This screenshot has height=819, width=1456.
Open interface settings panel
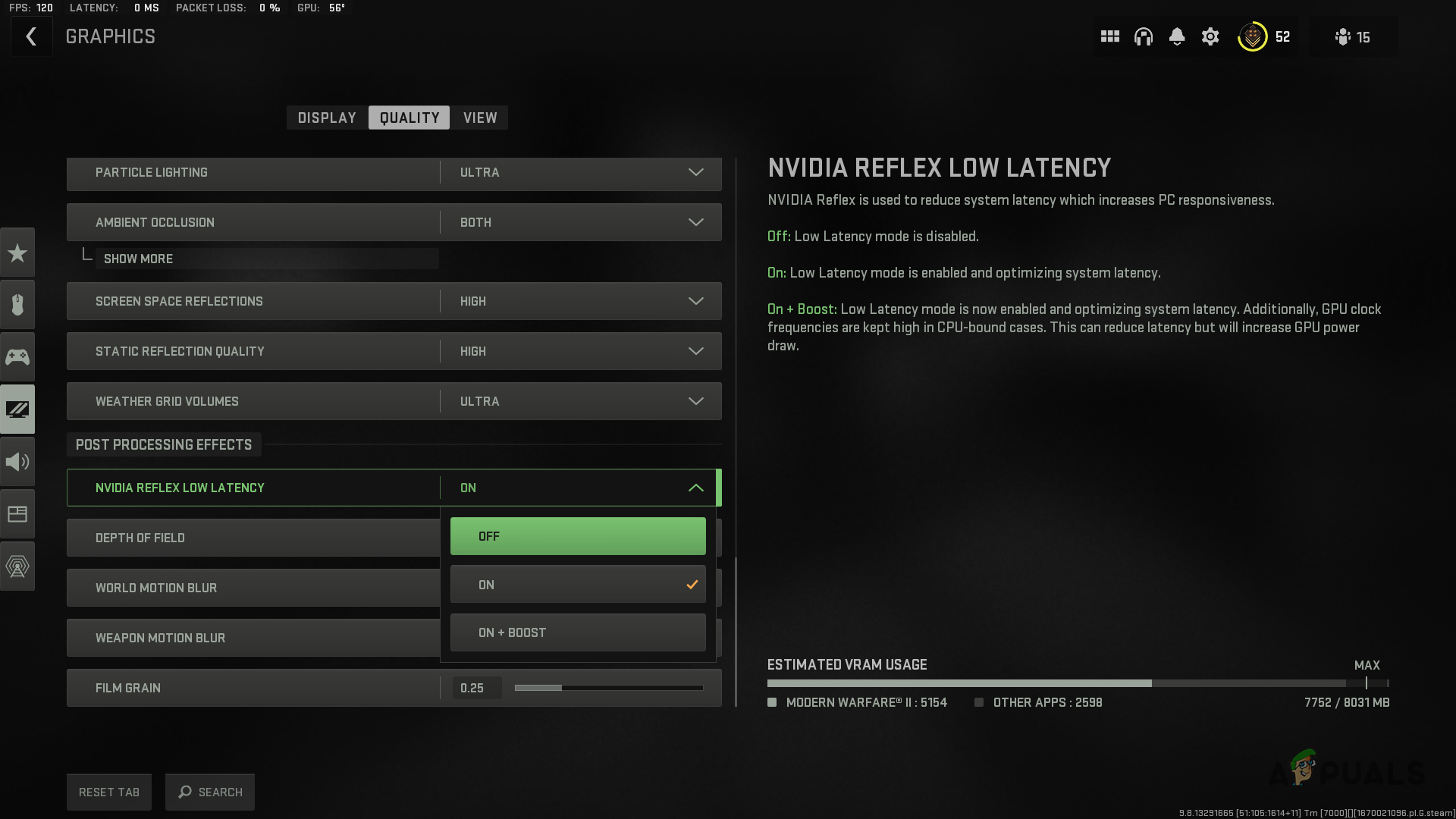(17, 513)
